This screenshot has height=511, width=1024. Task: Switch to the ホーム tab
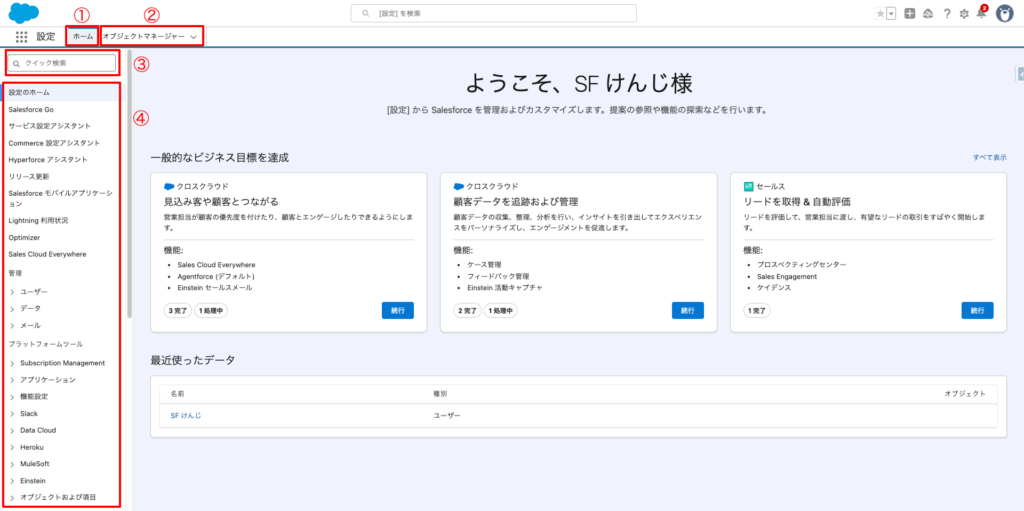[x=83, y=36]
